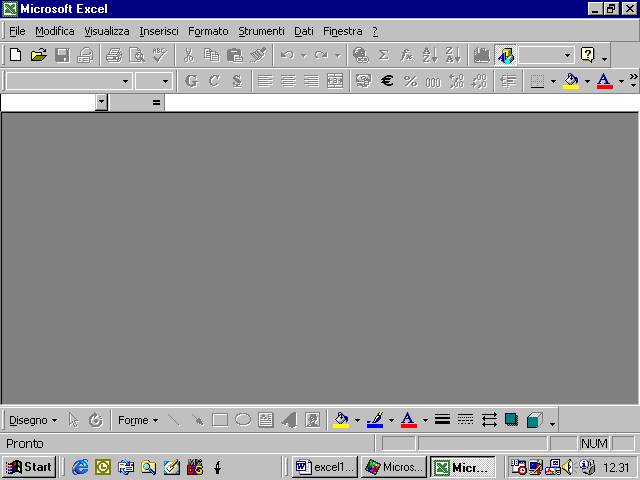Apply blue line color in Drawing toolbar

point(375,420)
